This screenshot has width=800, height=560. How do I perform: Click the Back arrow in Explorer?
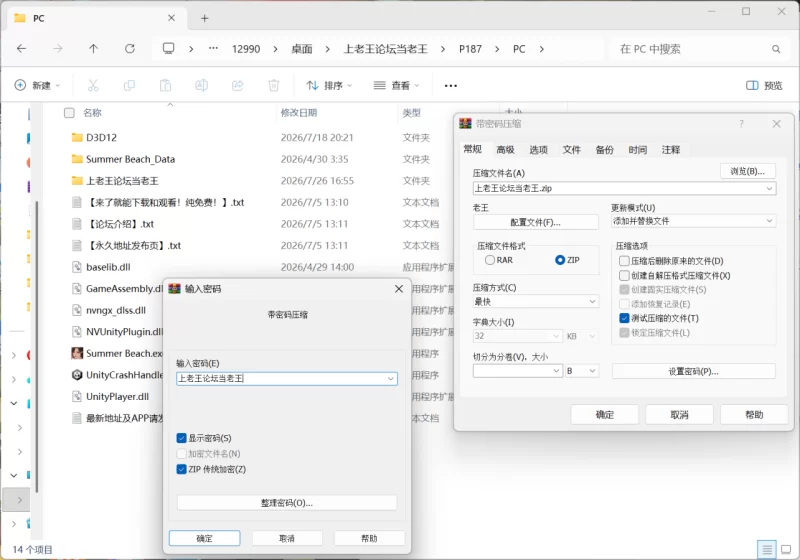pyautogui.click(x=21, y=48)
